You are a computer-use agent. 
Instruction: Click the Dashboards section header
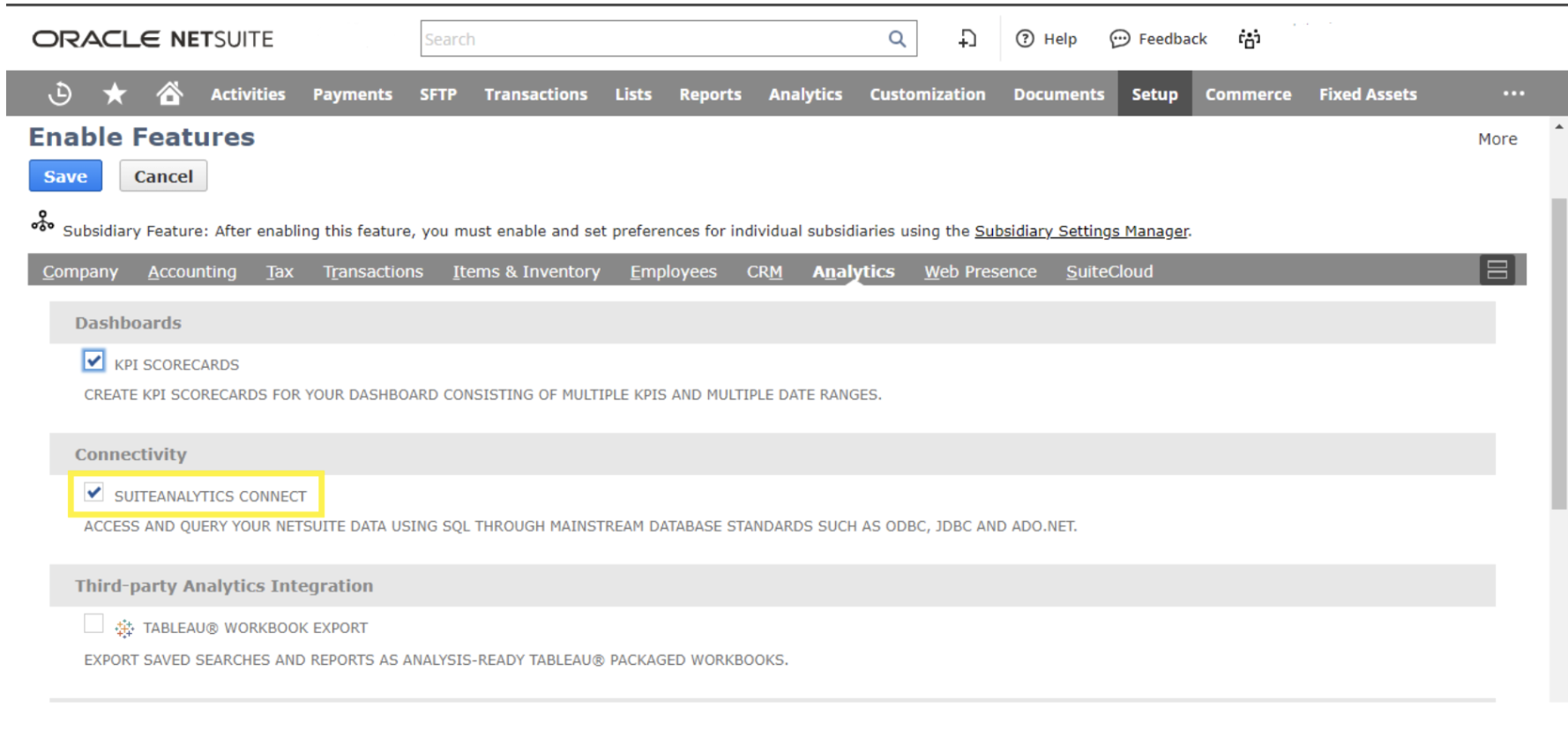click(773, 323)
